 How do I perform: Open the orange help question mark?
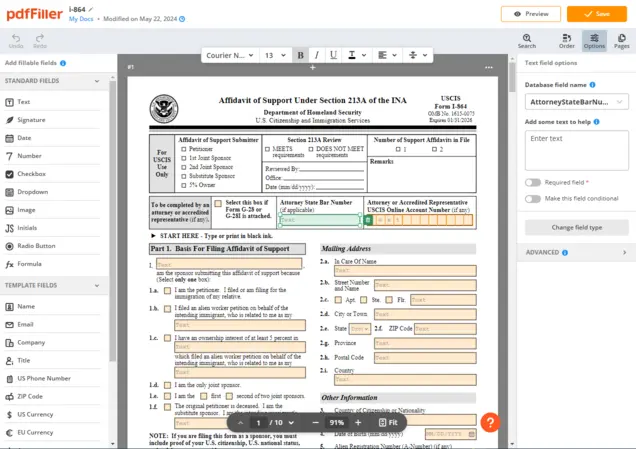point(490,421)
